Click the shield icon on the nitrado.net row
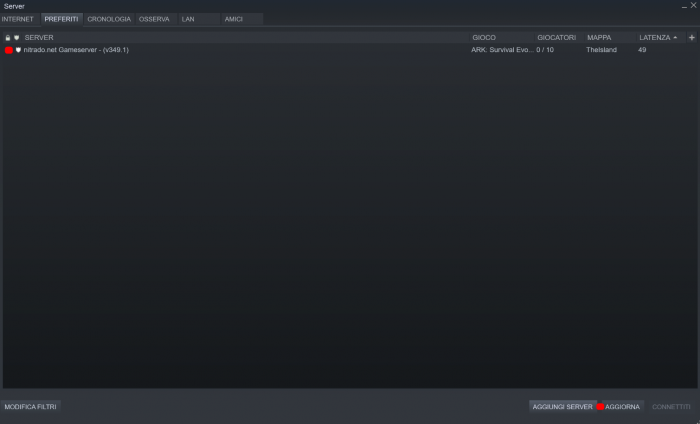The height and width of the screenshot is (424, 700). pos(18,50)
